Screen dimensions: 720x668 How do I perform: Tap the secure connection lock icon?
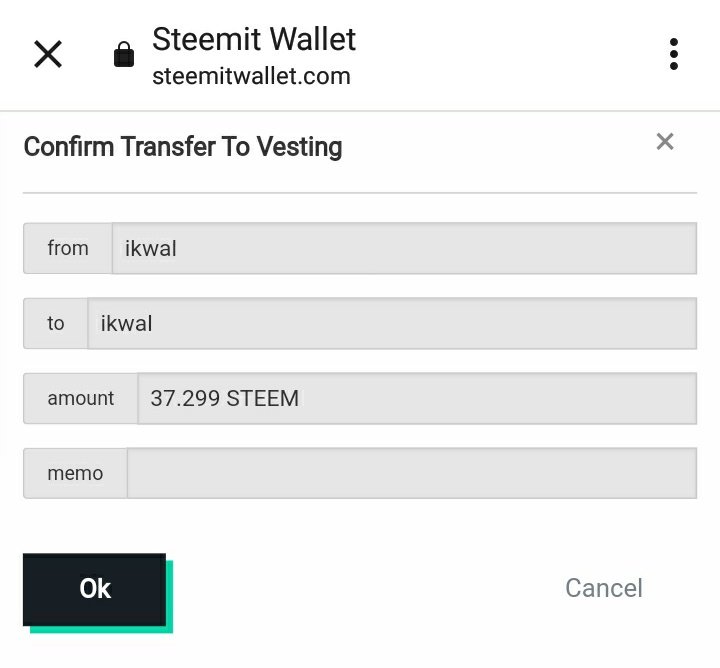pyautogui.click(x=123, y=54)
